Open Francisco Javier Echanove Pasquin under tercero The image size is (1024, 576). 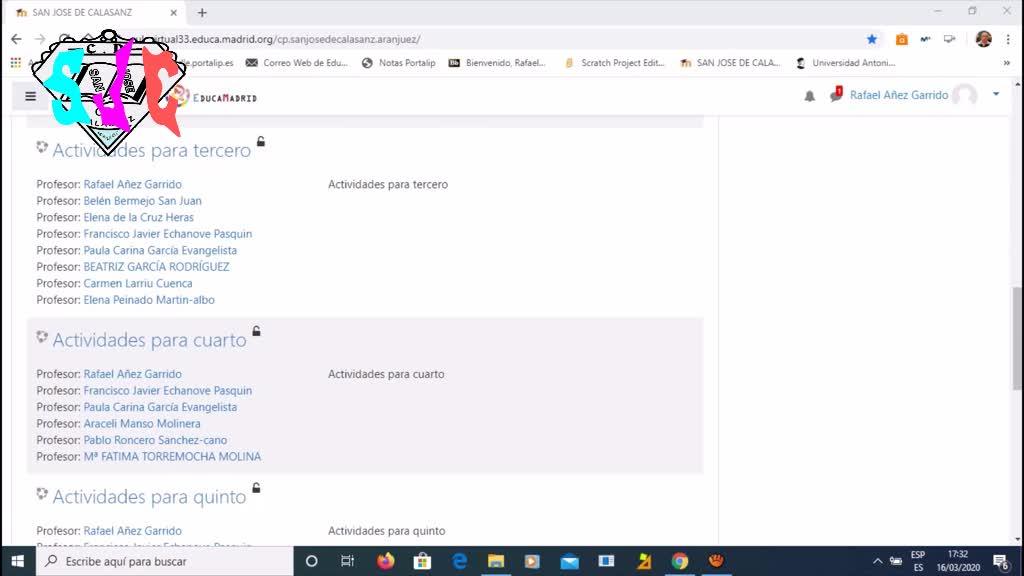[x=168, y=233]
